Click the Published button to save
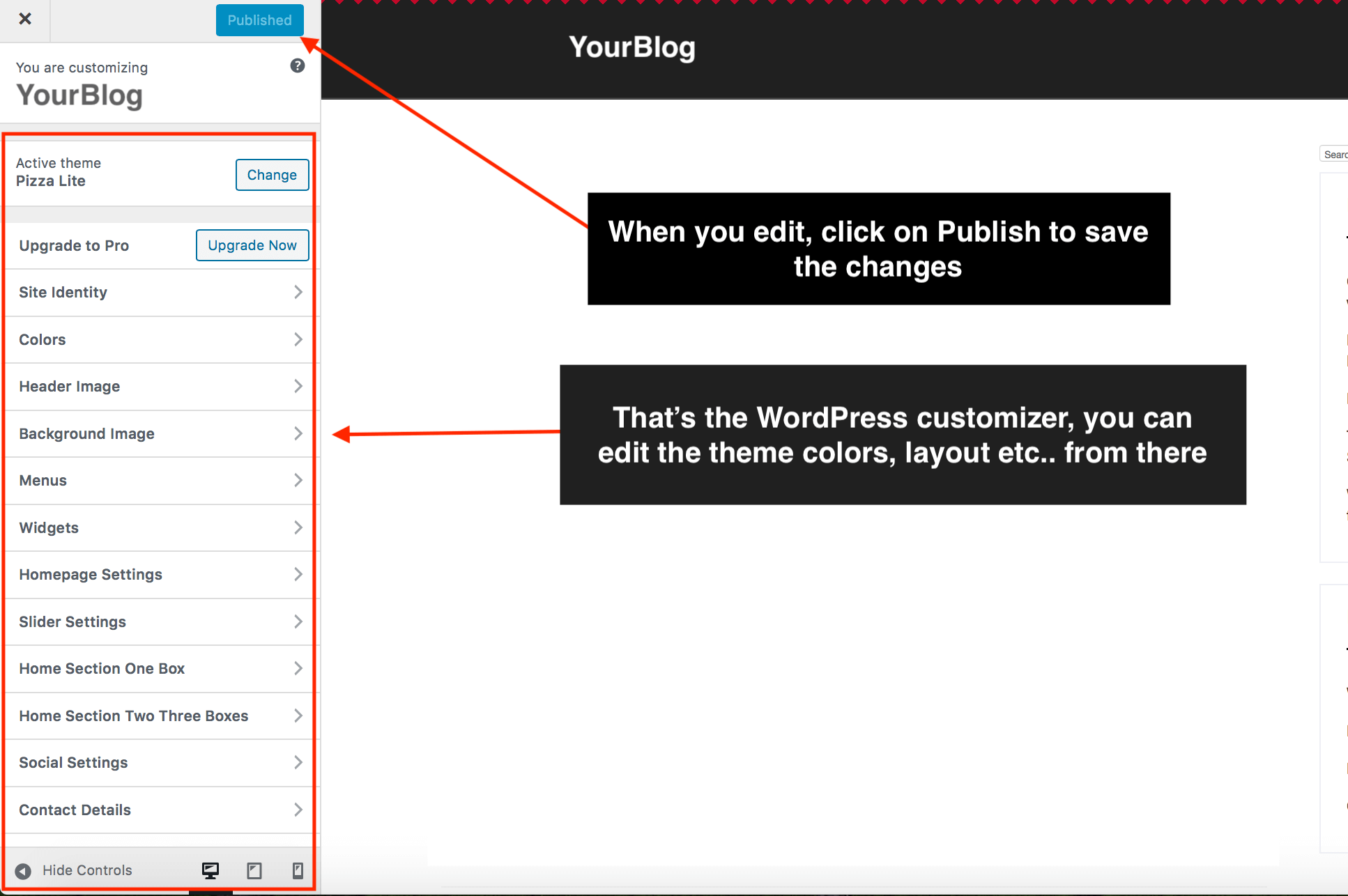Viewport: 1348px width, 896px height. coord(259,20)
